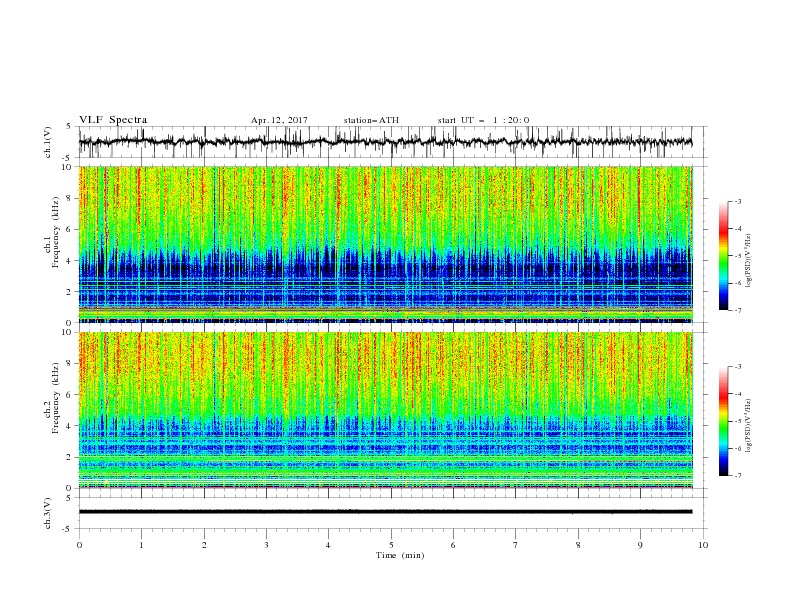Click the "0" tick on the time axis
The image size is (792, 612).
(x=79, y=545)
